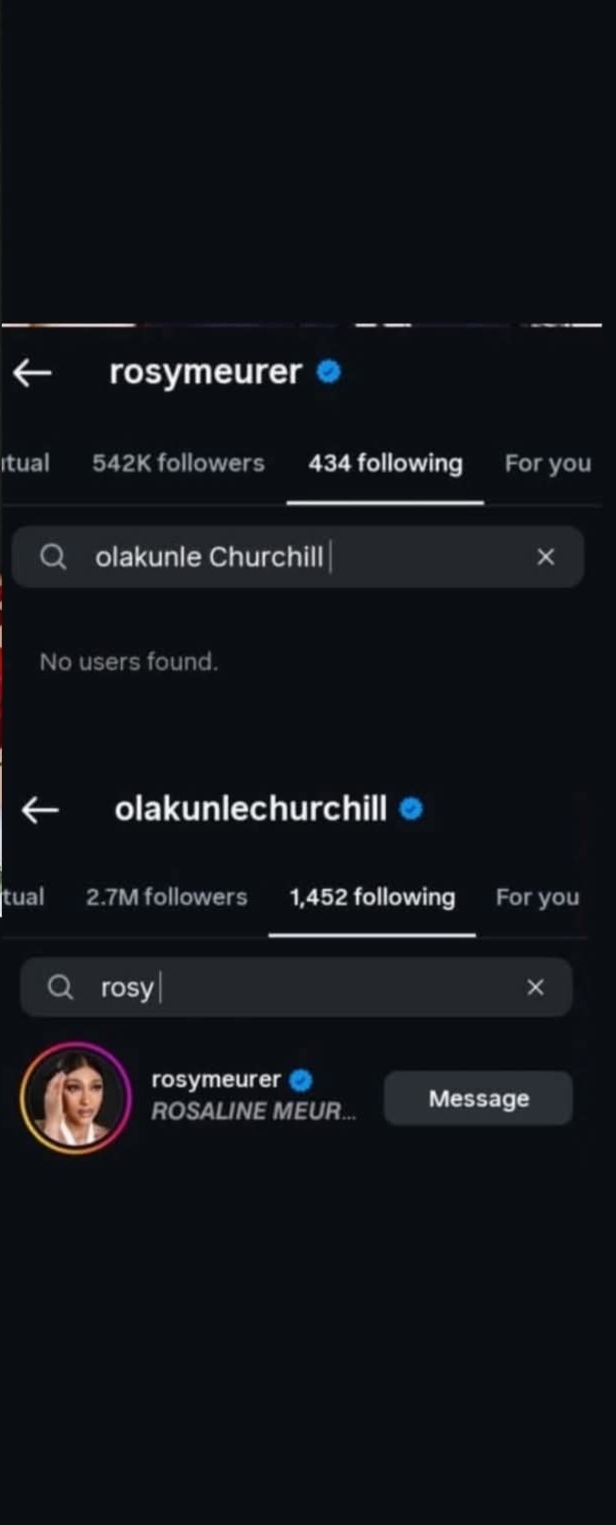This screenshot has width=616, height=1525.
Task: Click the rosymeurer username in results
Action: point(216,1080)
